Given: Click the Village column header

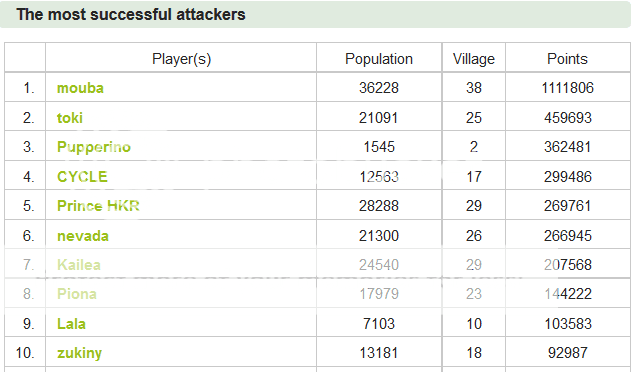Looking at the screenshot, I should tap(474, 59).
